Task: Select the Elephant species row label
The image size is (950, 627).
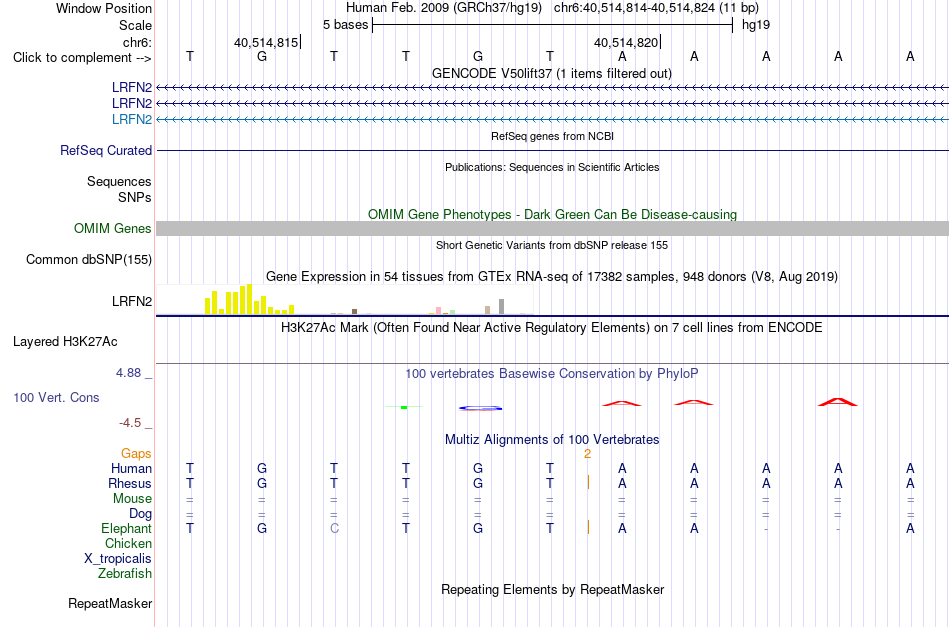Action: tap(126, 528)
